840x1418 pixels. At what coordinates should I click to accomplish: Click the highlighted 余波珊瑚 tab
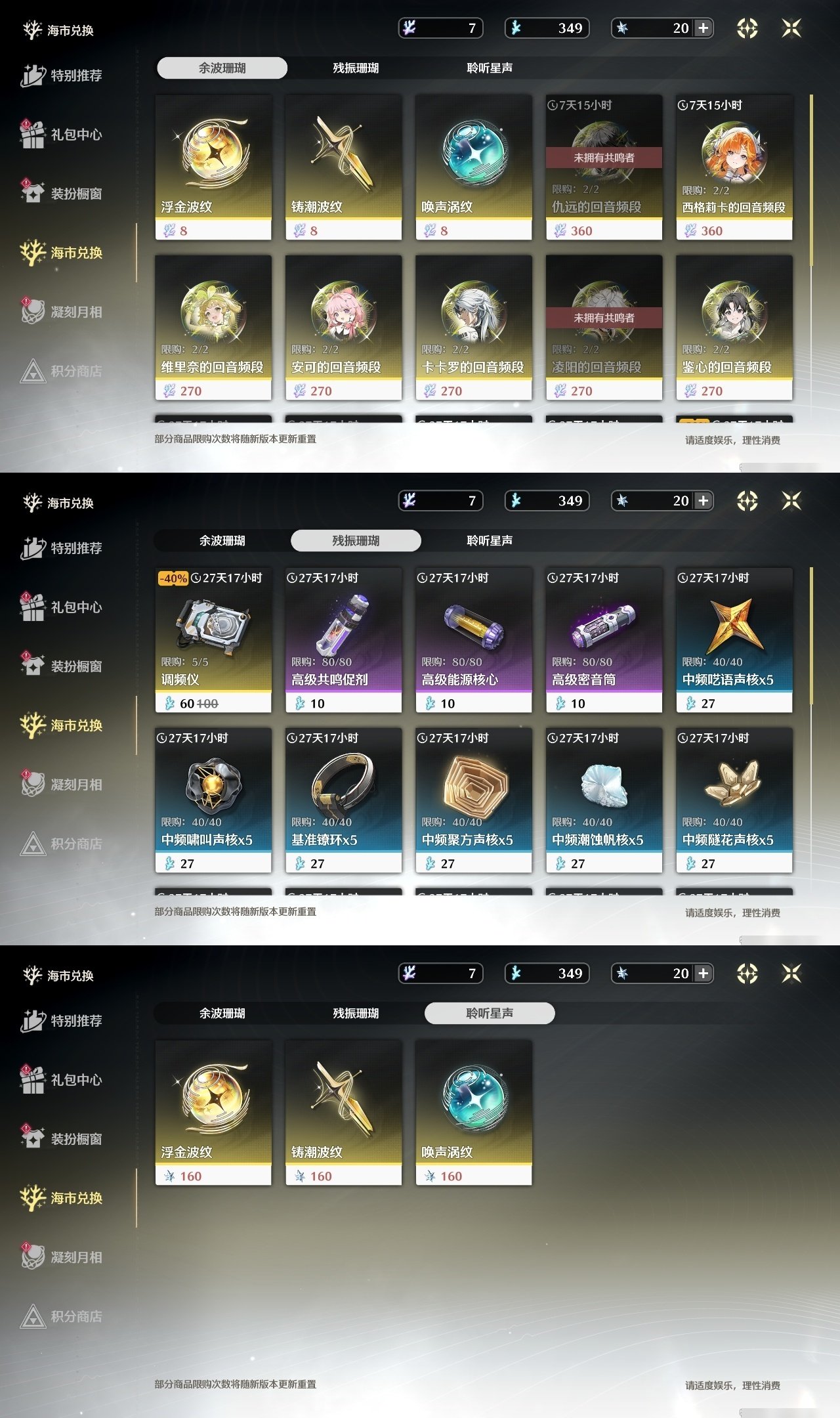(222, 68)
